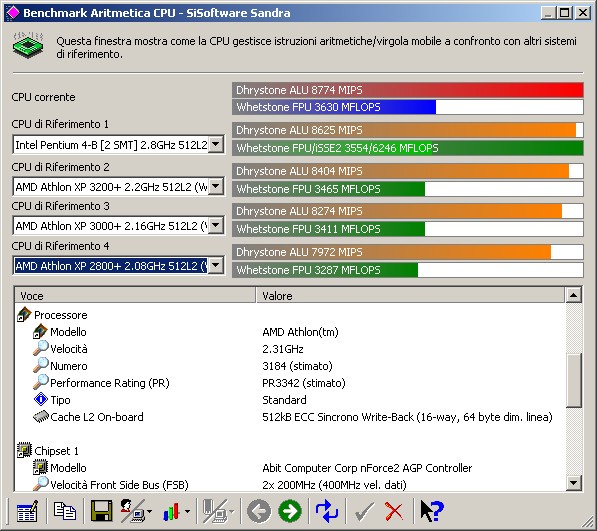Select the '2x 200MHz (400MHz vel. dati)' value

[334, 485]
